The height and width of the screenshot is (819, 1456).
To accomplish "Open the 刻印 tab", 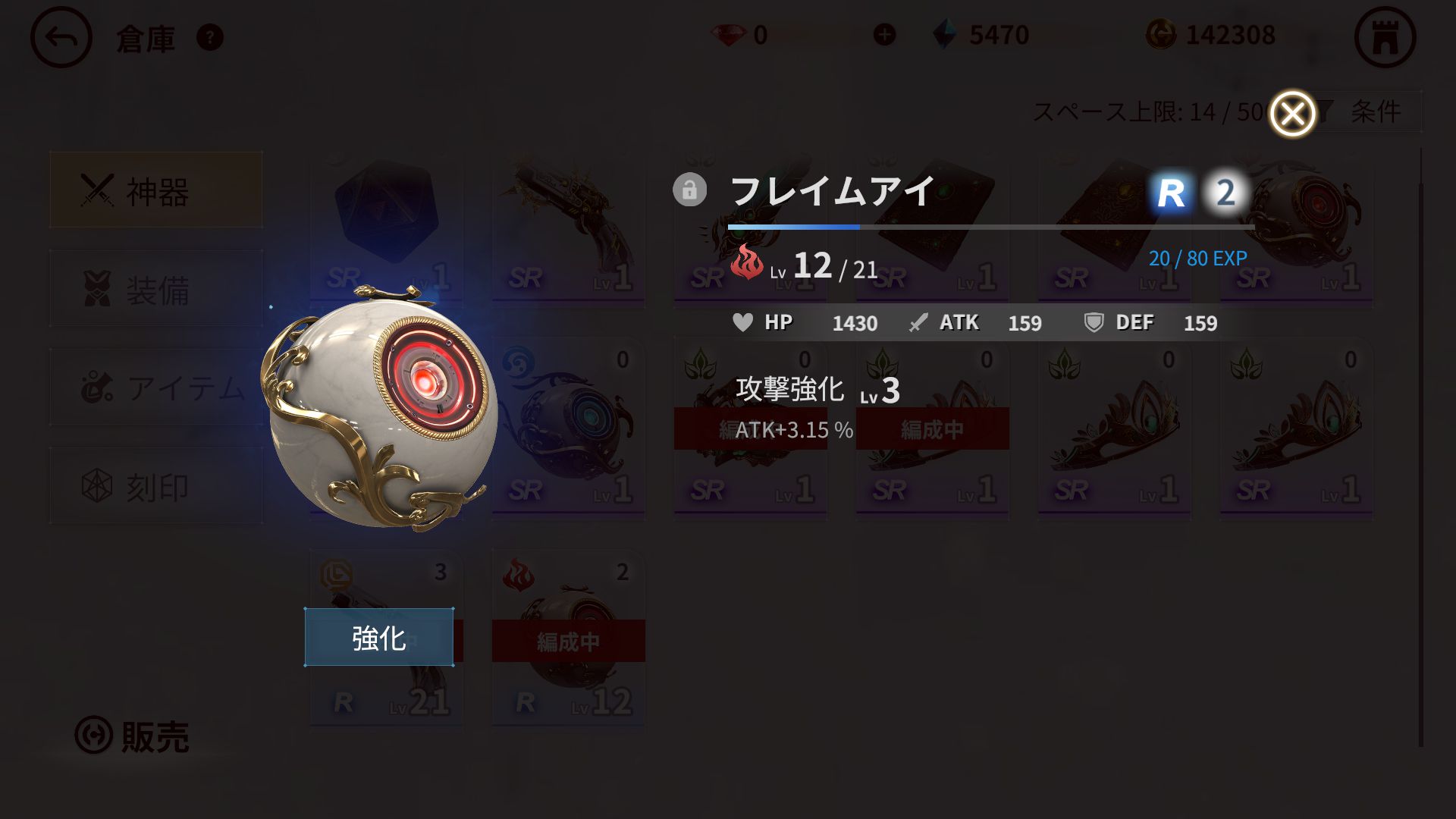I will pyautogui.click(x=156, y=486).
